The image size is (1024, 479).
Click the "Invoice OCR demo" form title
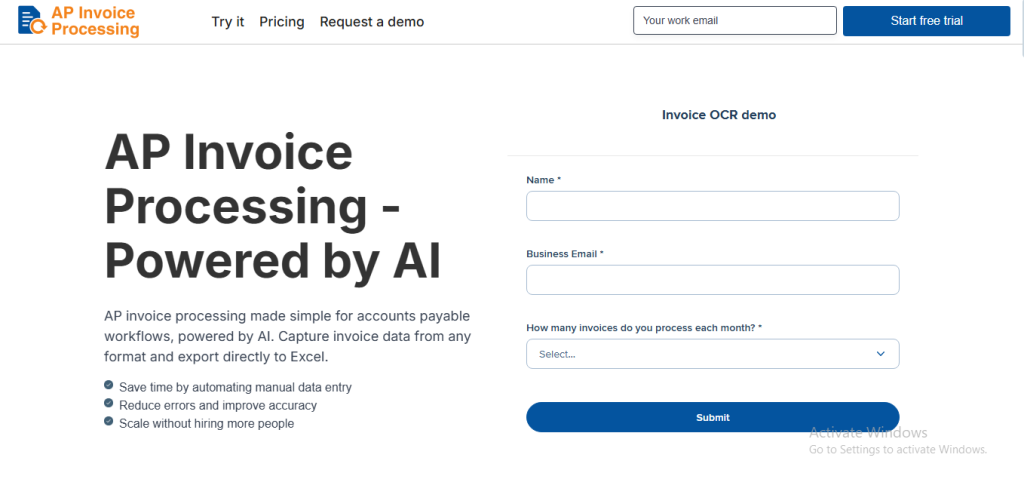[718, 115]
